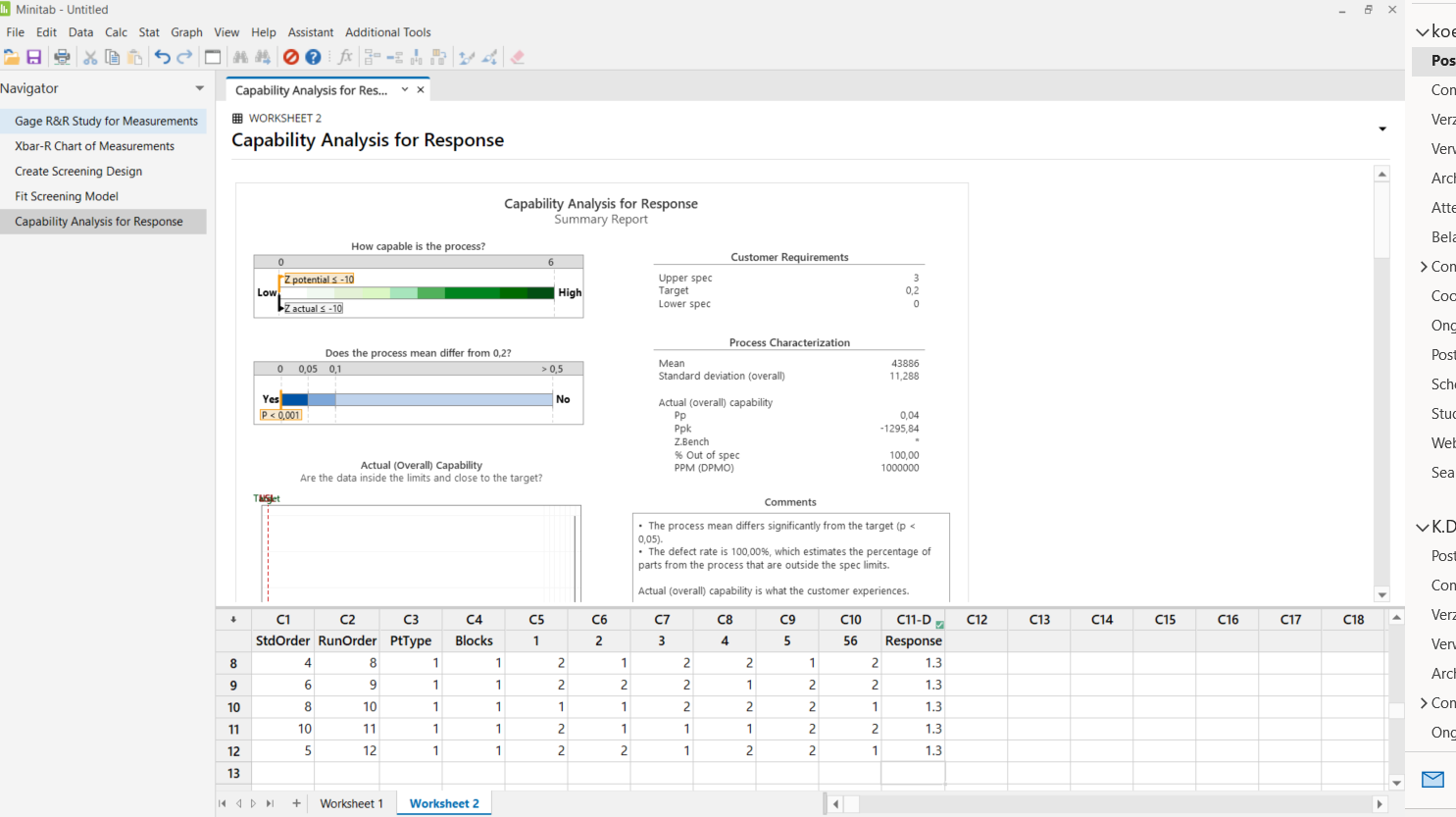This screenshot has height=817, width=1456.
Task: Open the Find tool
Action: coord(240,56)
